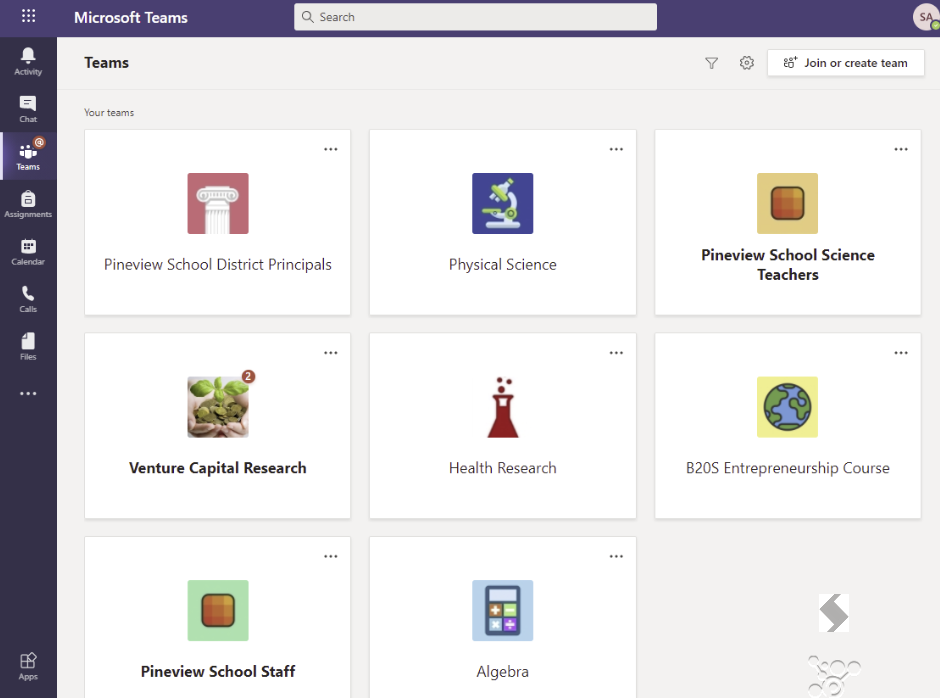Select Teams in the sidebar

28,157
